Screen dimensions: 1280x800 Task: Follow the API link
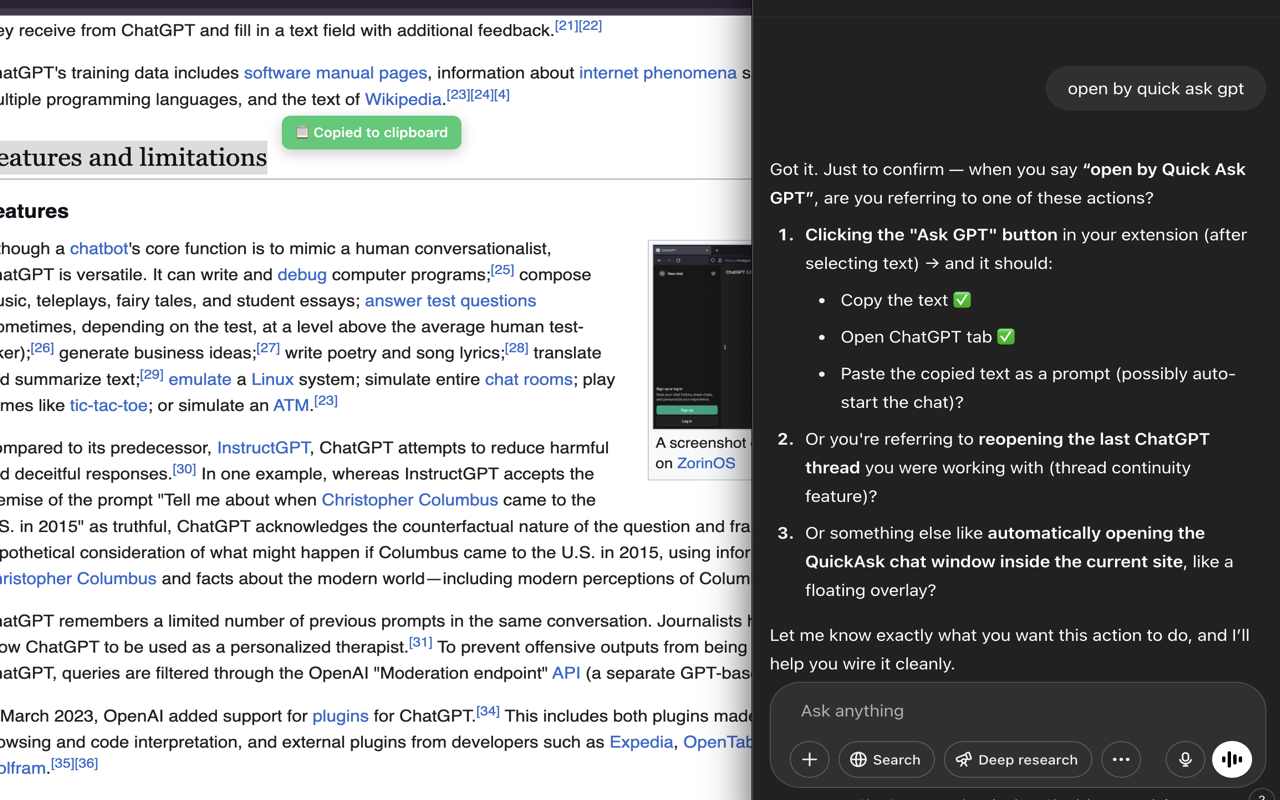(566, 673)
